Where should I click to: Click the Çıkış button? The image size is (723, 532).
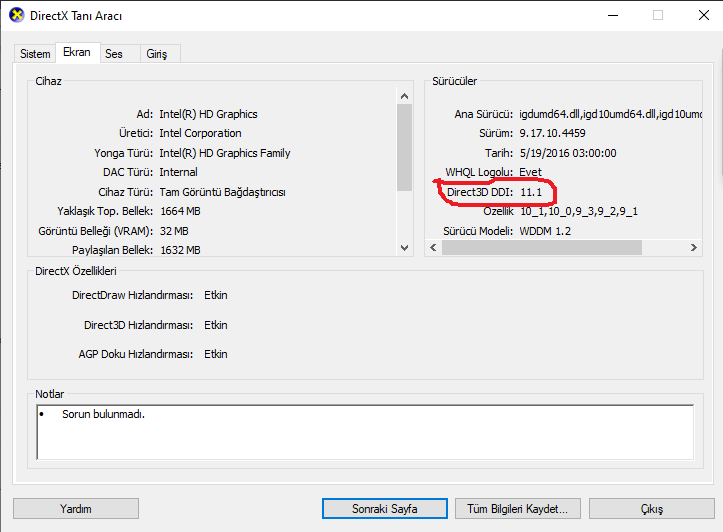point(652,508)
